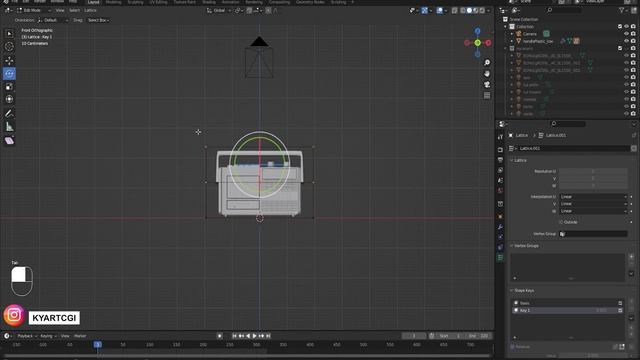Click the Resolution U value field
This screenshot has width=640, height=360.
[593, 171]
